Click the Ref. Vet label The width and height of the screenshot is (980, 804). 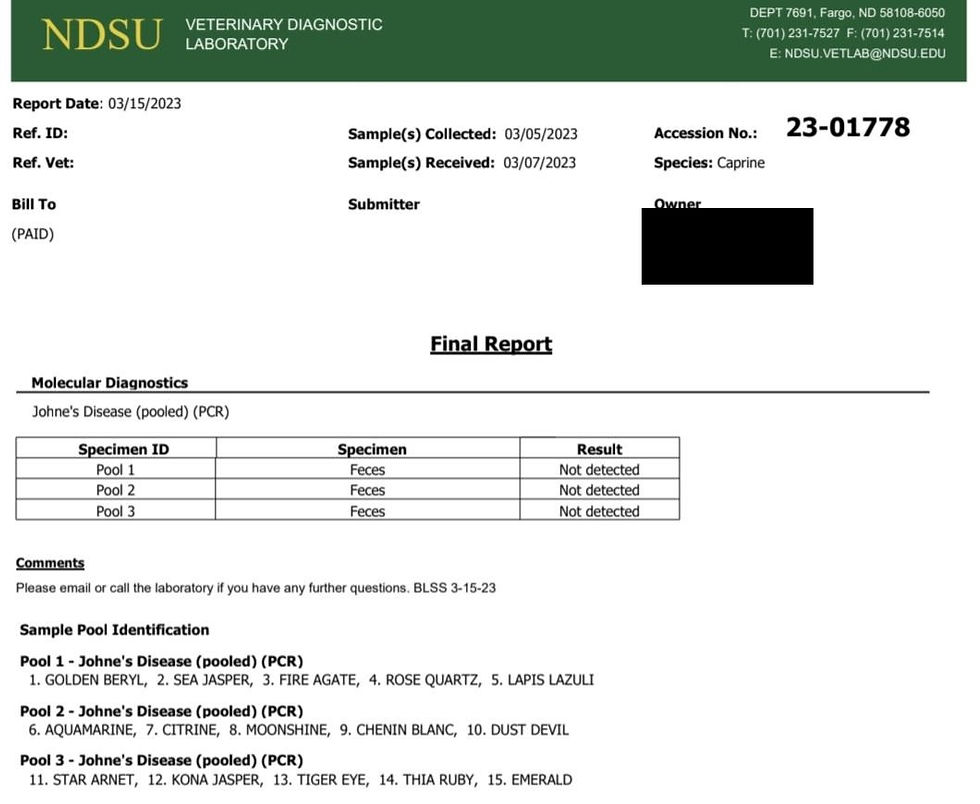point(43,163)
